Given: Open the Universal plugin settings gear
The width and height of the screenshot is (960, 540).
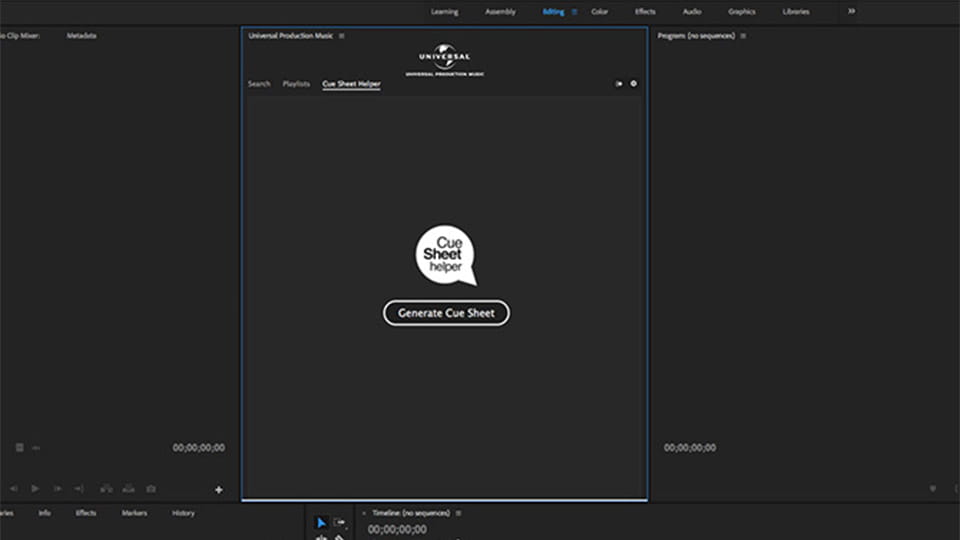Looking at the screenshot, I should point(633,84).
